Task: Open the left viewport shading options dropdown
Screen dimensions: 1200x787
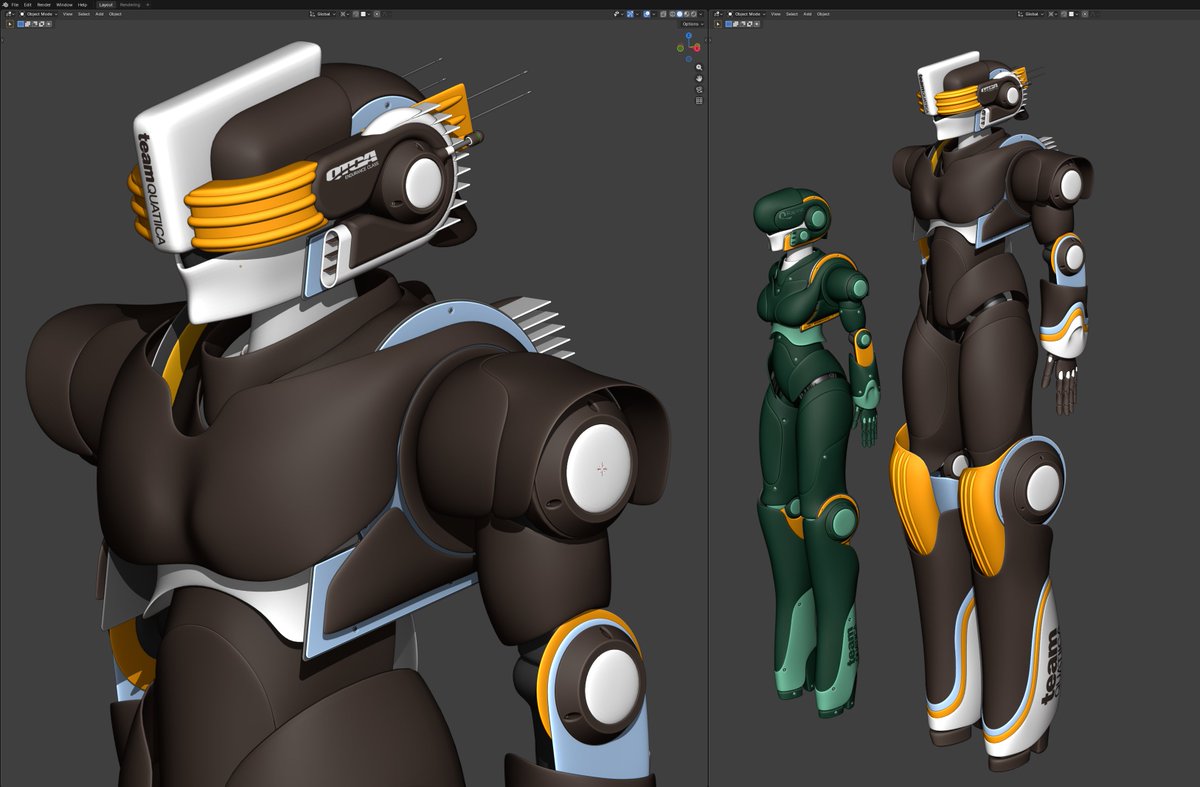Action: pyautogui.click(x=701, y=14)
